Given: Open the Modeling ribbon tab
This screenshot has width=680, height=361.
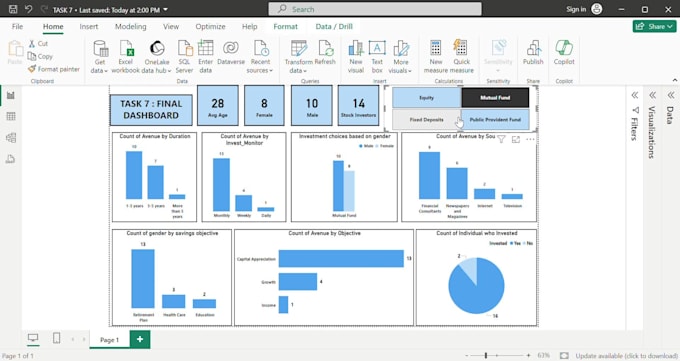Looking at the screenshot, I should tap(131, 26).
